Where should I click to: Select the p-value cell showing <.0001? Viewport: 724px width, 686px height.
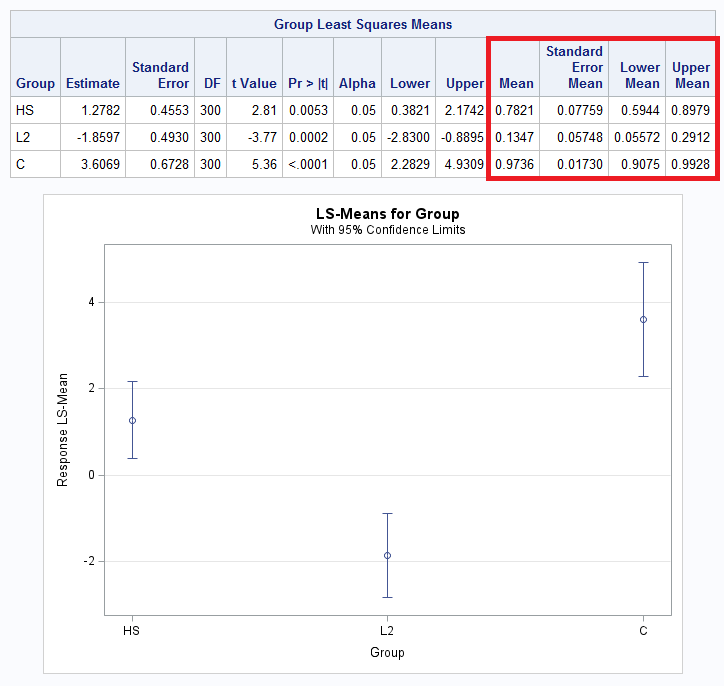click(307, 163)
